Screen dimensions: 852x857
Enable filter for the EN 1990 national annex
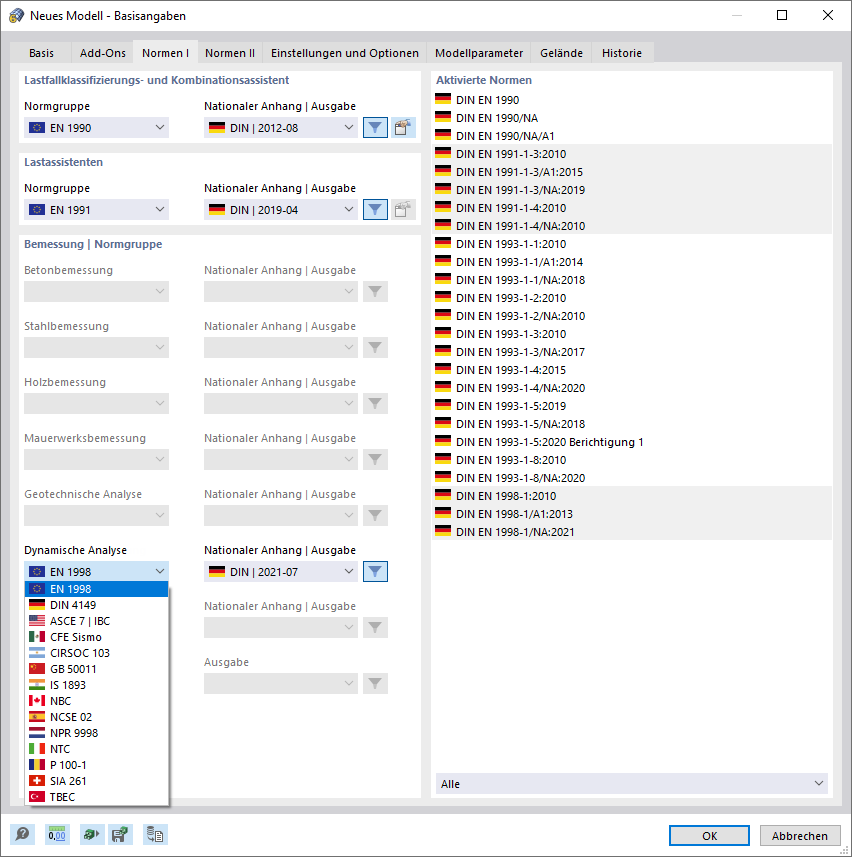coord(375,127)
